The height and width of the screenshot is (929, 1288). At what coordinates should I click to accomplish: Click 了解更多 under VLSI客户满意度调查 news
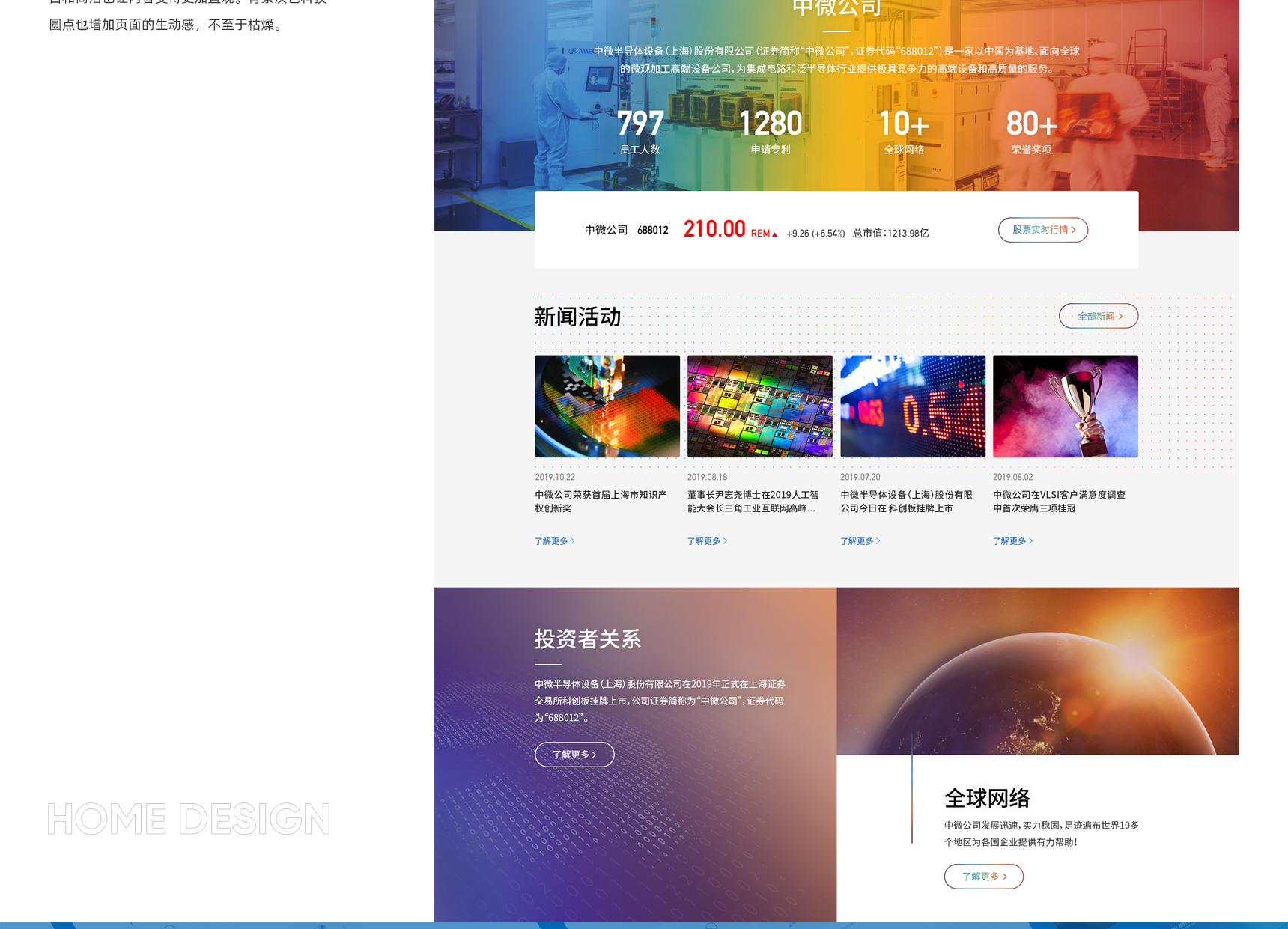1013,540
